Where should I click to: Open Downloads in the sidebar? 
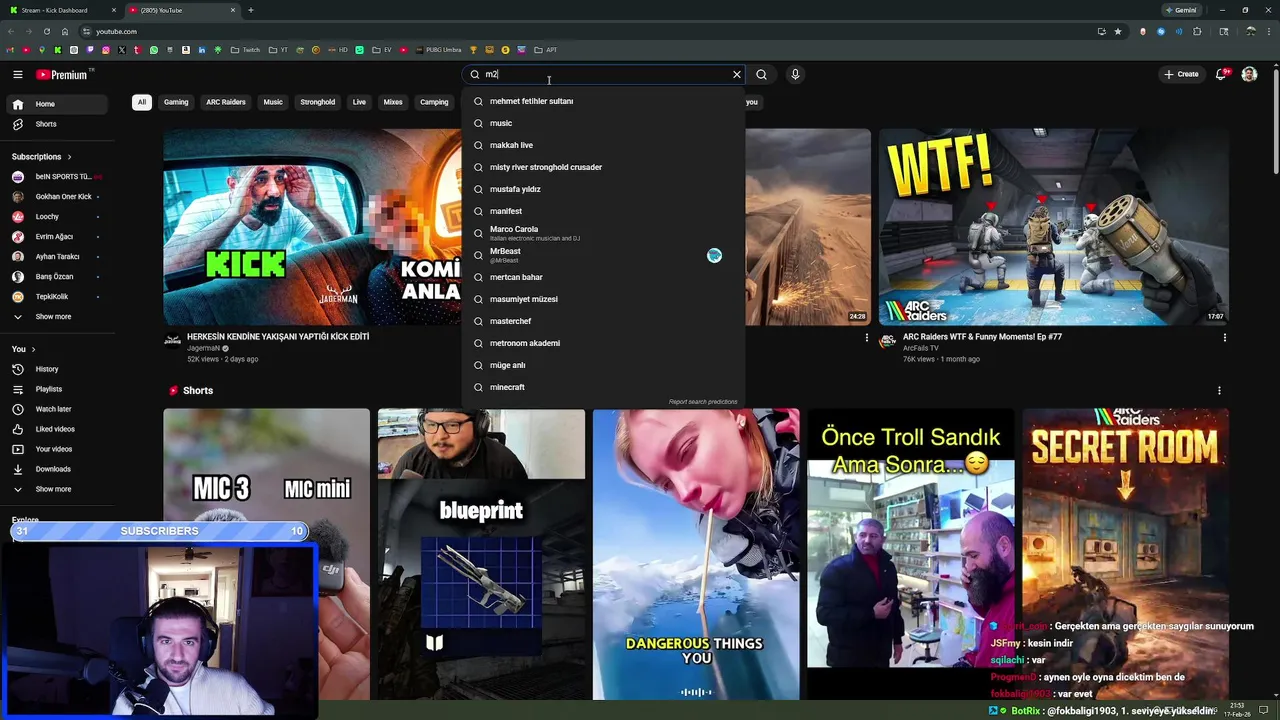[57, 469]
